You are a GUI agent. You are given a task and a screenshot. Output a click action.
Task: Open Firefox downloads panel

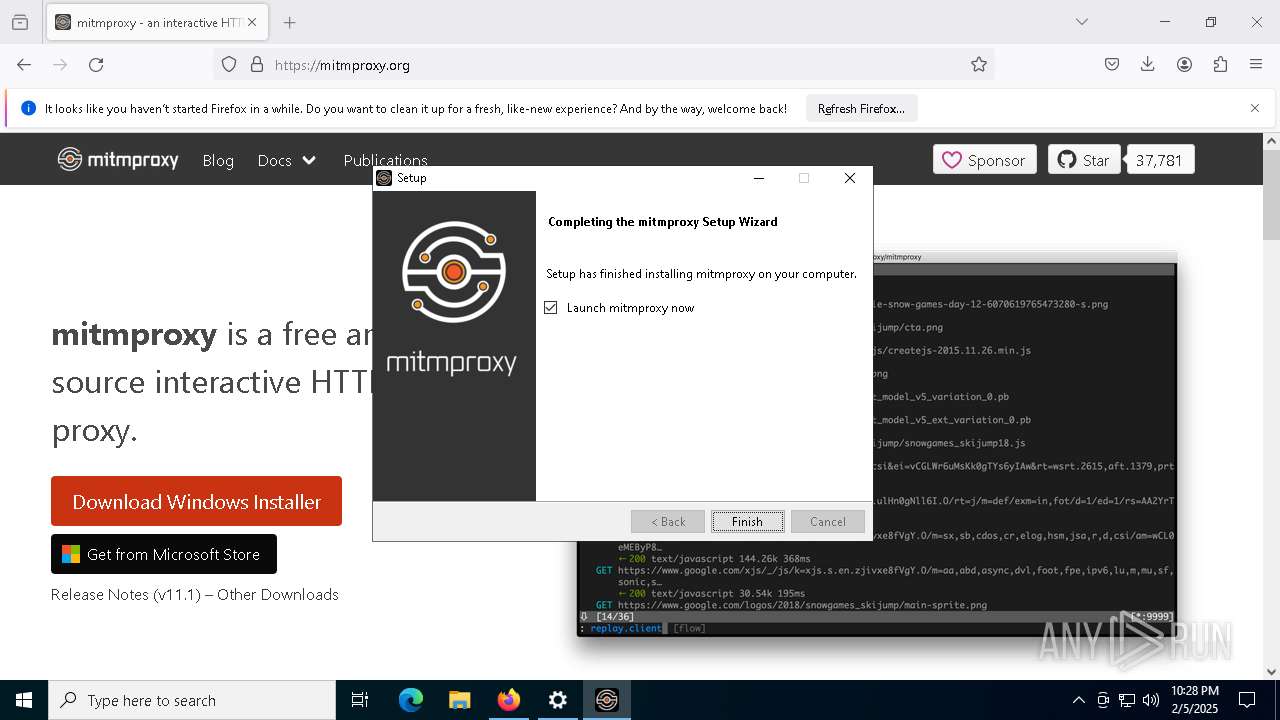pyautogui.click(x=1148, y=64)
